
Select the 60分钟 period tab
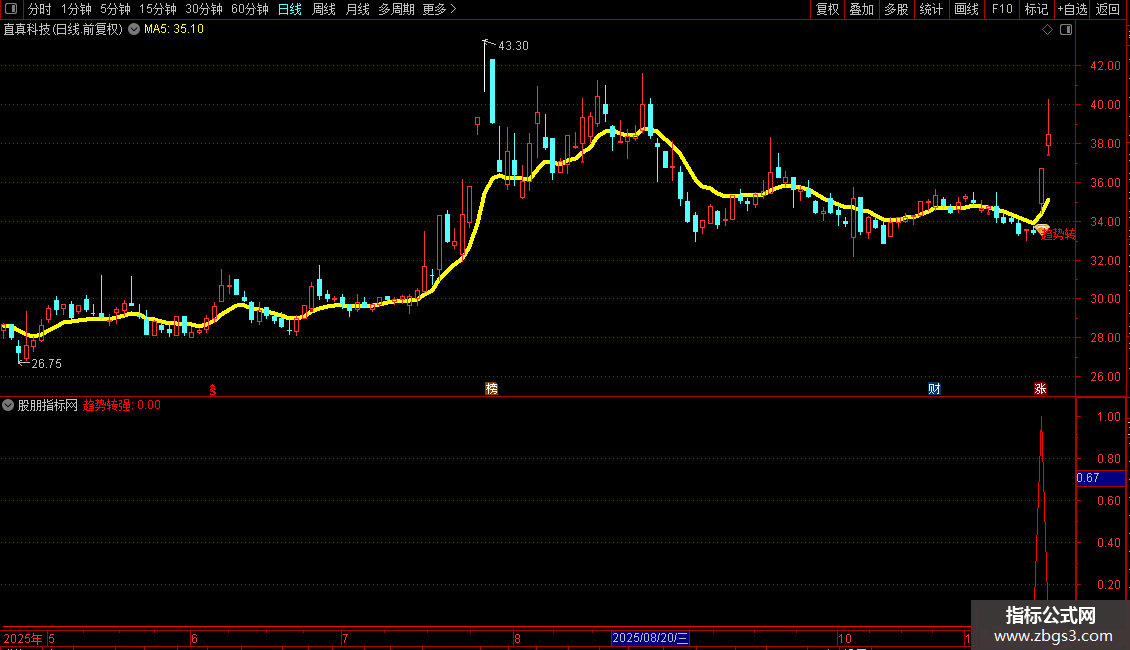[x=250, y=9]
